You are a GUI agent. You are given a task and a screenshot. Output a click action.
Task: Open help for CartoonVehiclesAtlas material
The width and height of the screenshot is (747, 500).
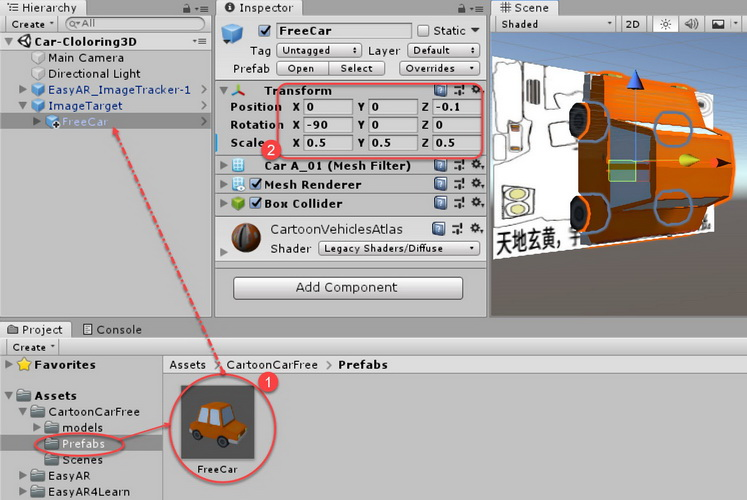[x=438, y=229]
